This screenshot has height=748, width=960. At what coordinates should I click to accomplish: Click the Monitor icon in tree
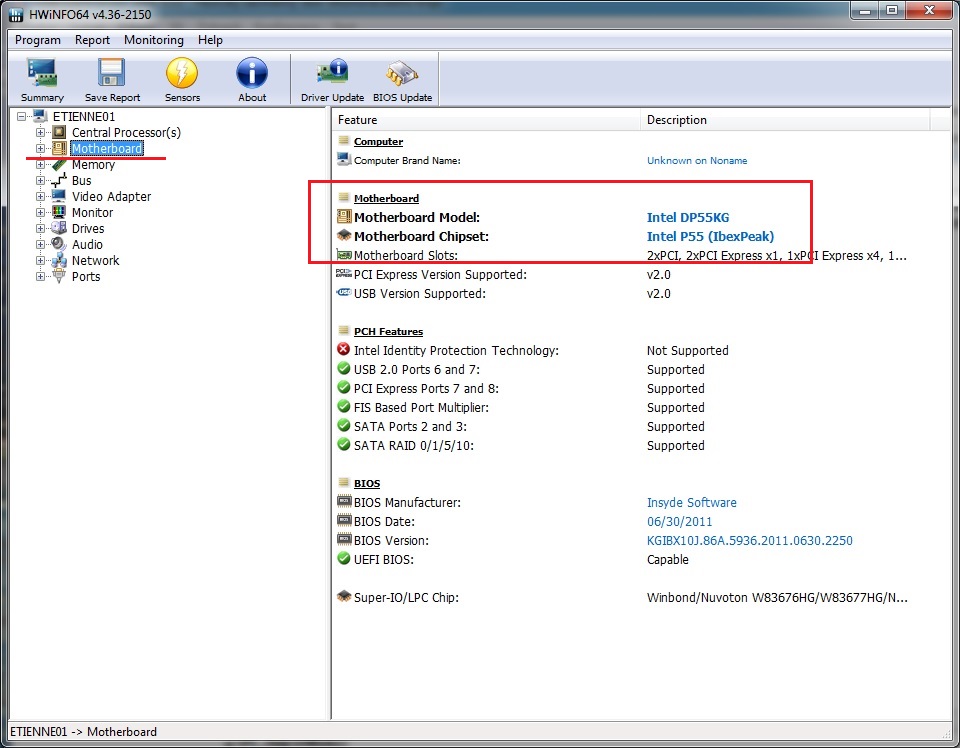59,212
